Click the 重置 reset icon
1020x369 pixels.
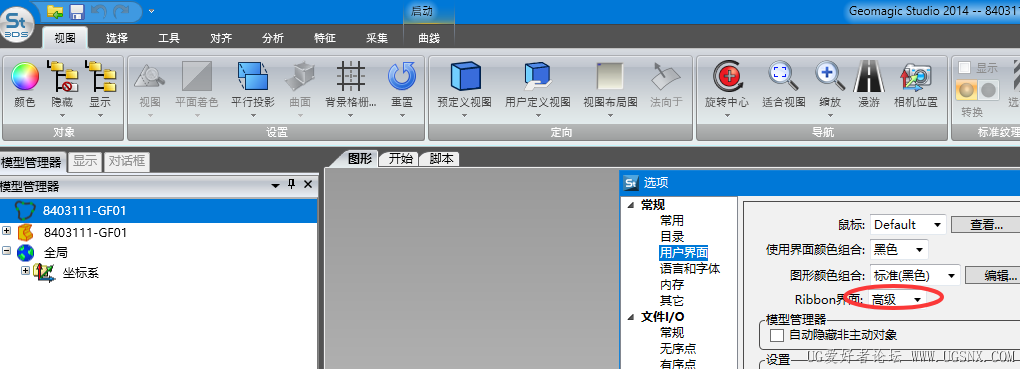(401, 77)
